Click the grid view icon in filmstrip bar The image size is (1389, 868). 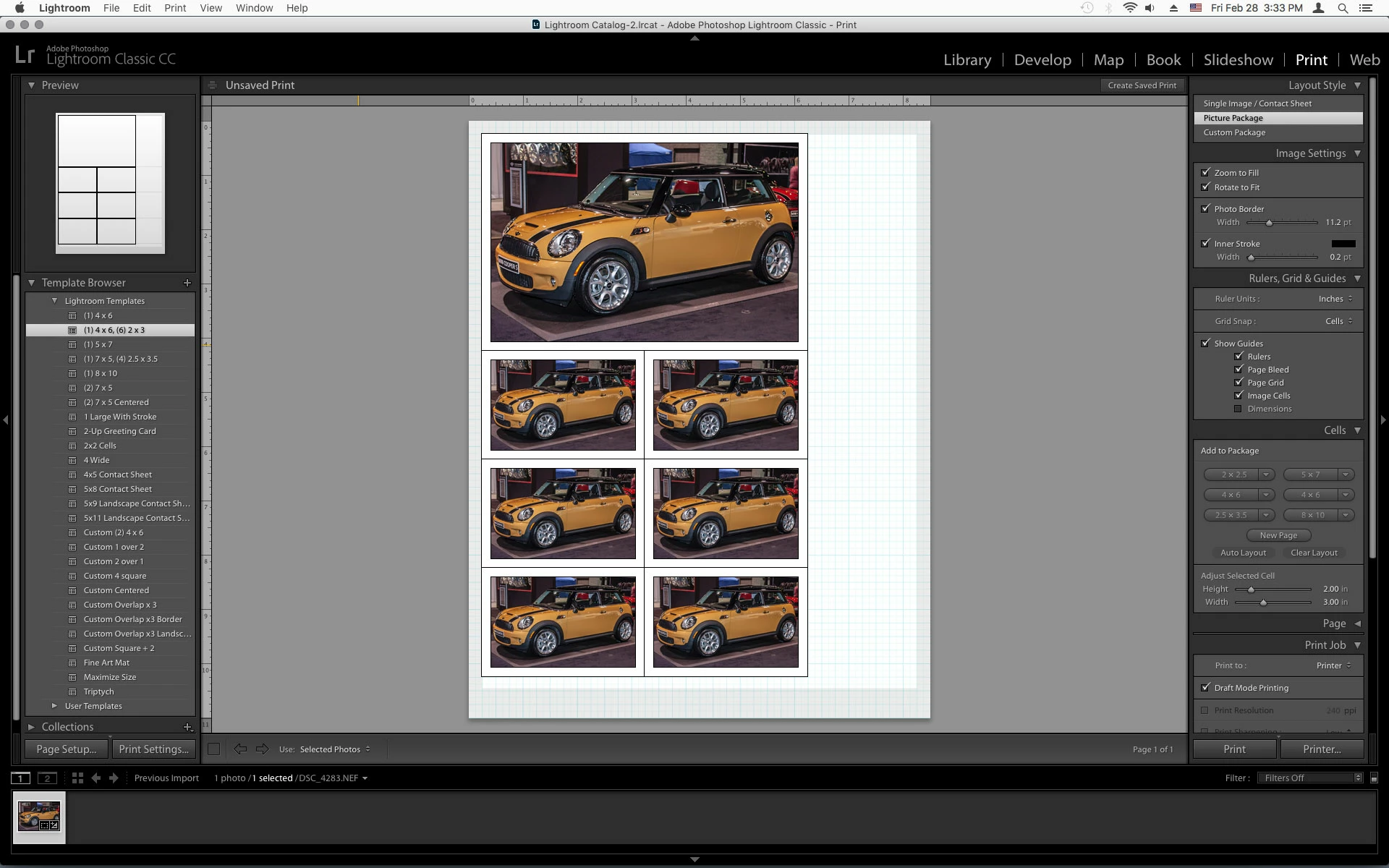pos(77,778)
